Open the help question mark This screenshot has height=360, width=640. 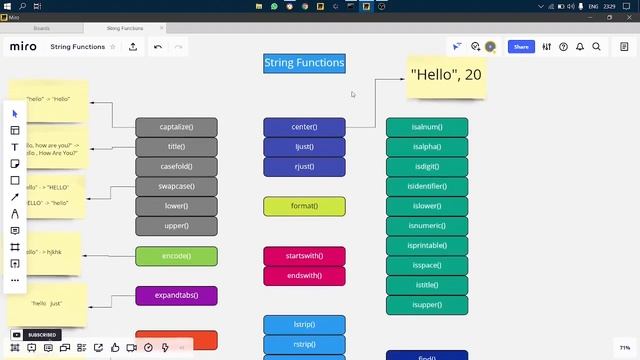coord(563,47)
